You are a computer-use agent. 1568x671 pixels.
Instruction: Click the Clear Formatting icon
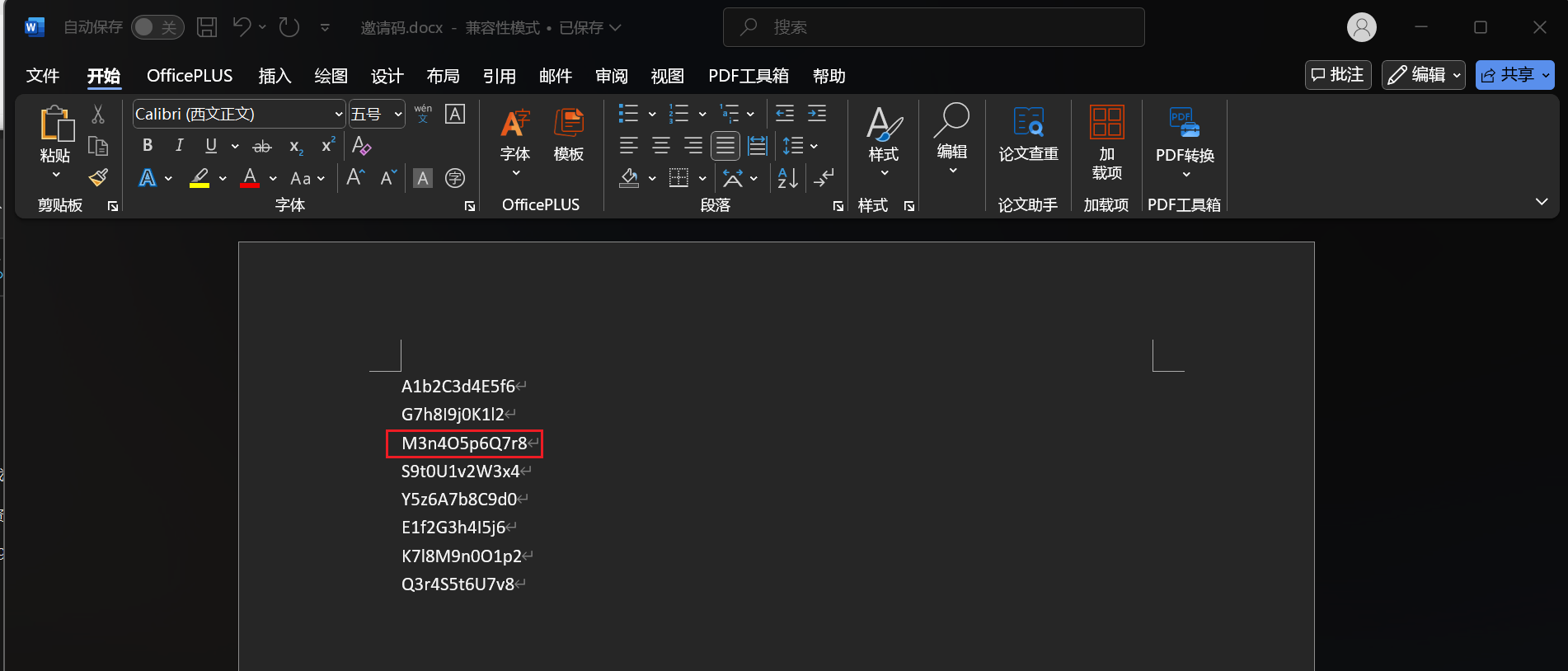pos(361,146)
